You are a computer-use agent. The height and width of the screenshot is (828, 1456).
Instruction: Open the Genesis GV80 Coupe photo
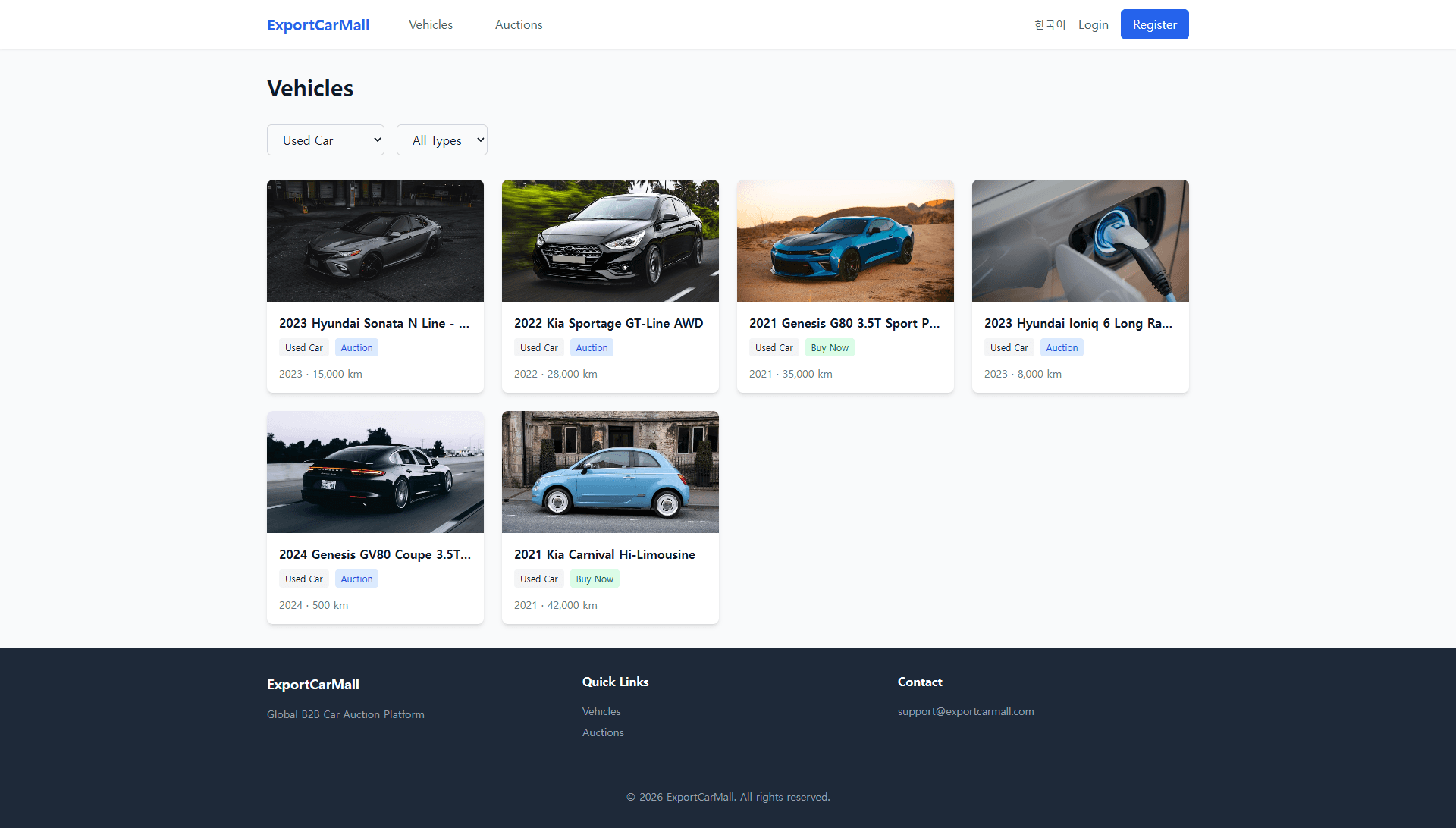pos(375,472)
